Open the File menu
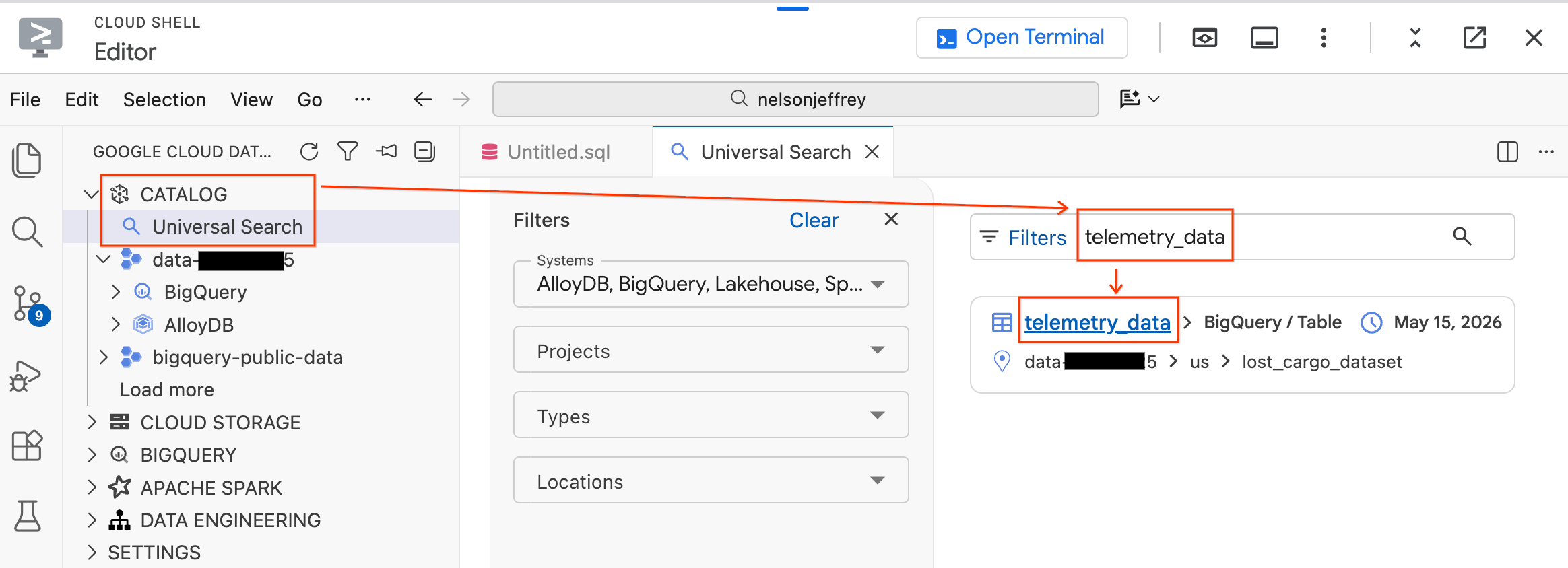Image resolution: width=1568 pixels, height=568 pixels. (x=26, y=100)
